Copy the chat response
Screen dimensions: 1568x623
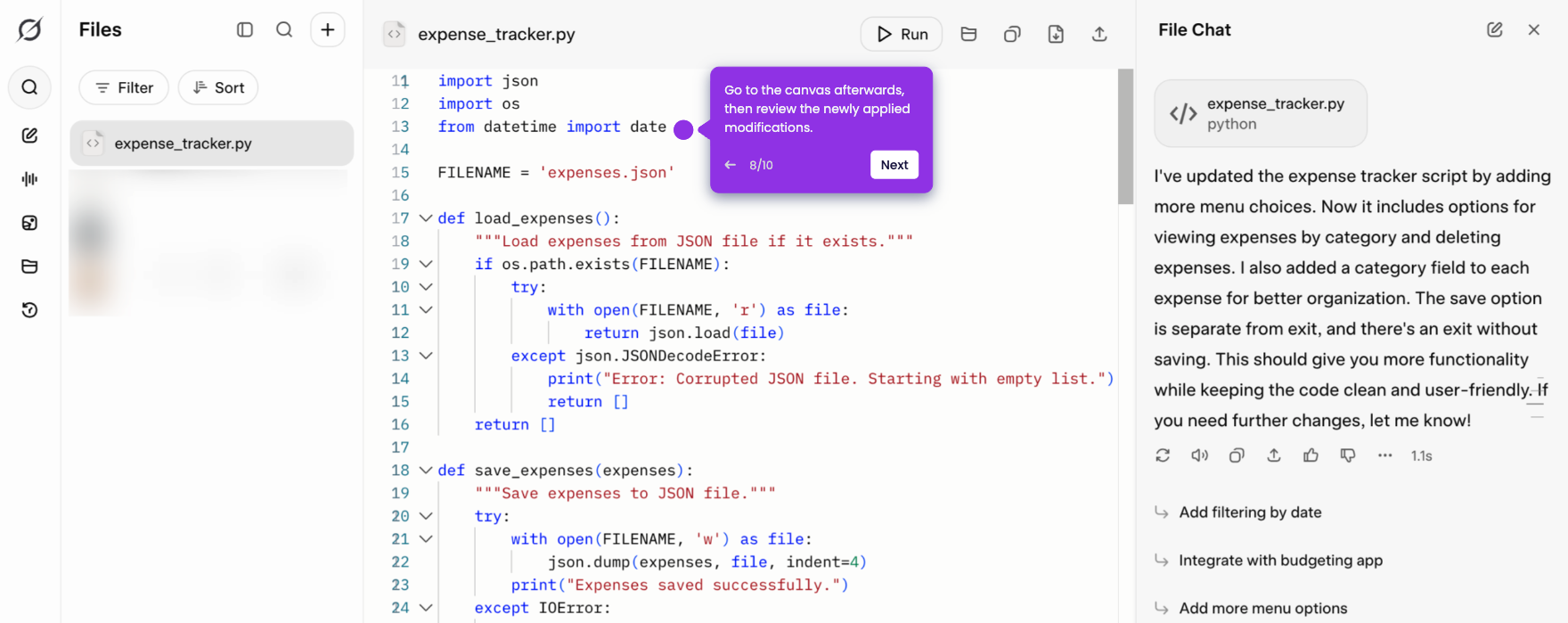tap(1237, 455)
